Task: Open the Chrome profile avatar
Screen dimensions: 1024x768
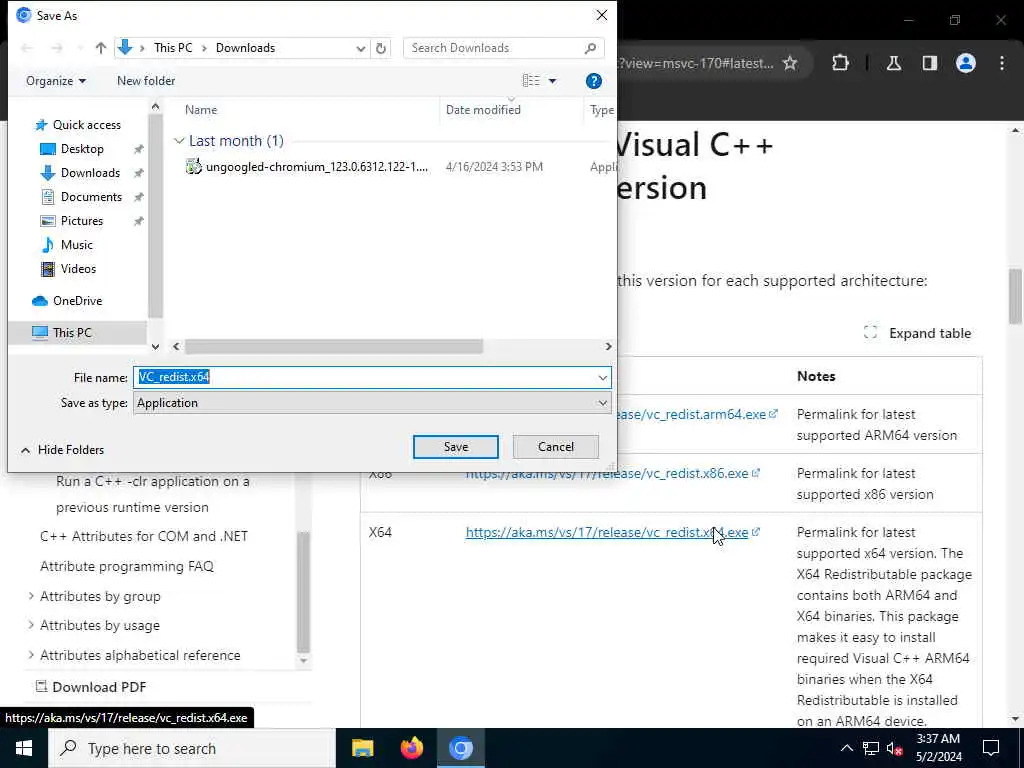Action: point(966,63)
